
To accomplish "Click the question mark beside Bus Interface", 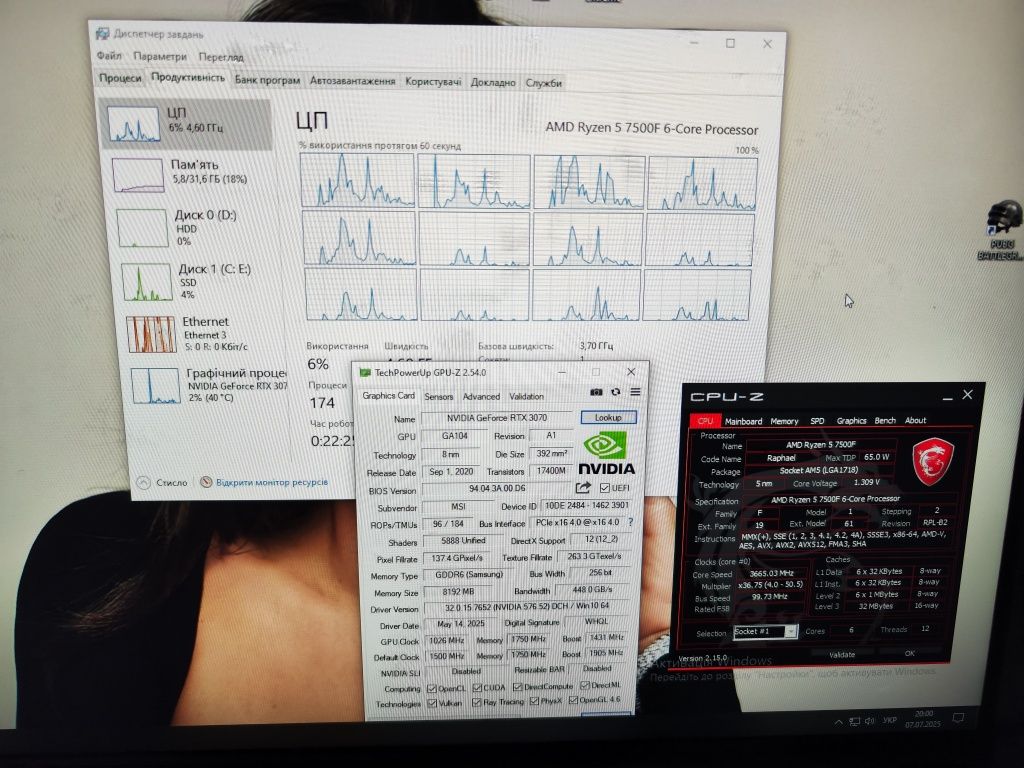I will coord(630,522).
